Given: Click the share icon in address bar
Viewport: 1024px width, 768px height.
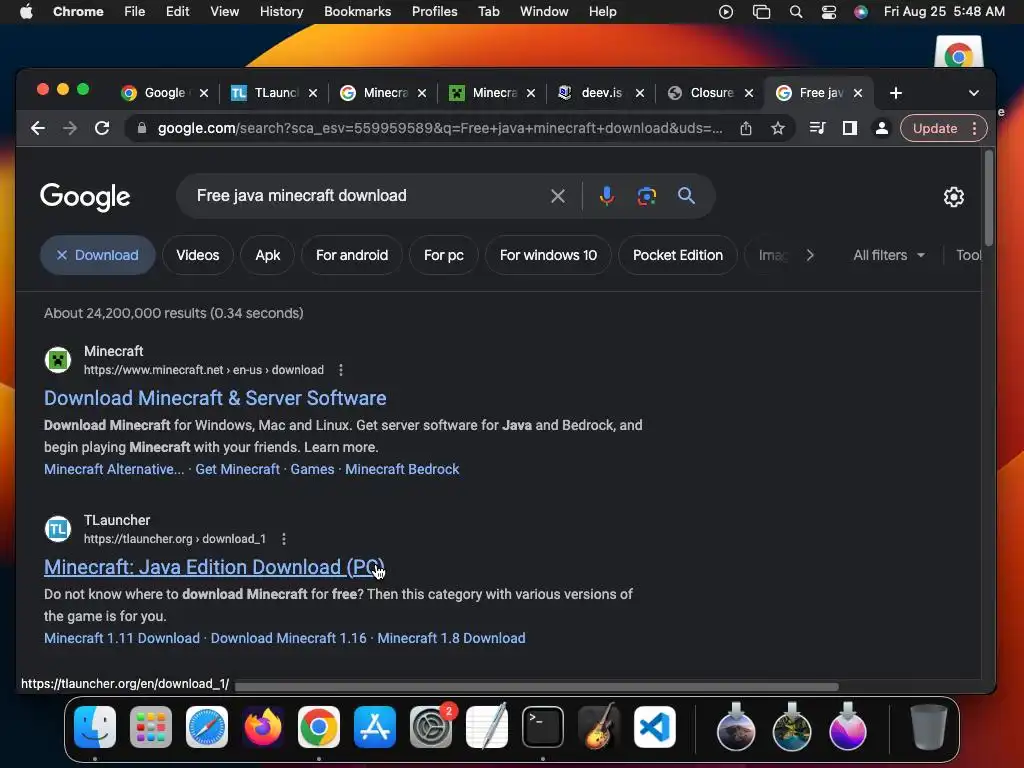Looking at the screenshot, I should (746, 129).
